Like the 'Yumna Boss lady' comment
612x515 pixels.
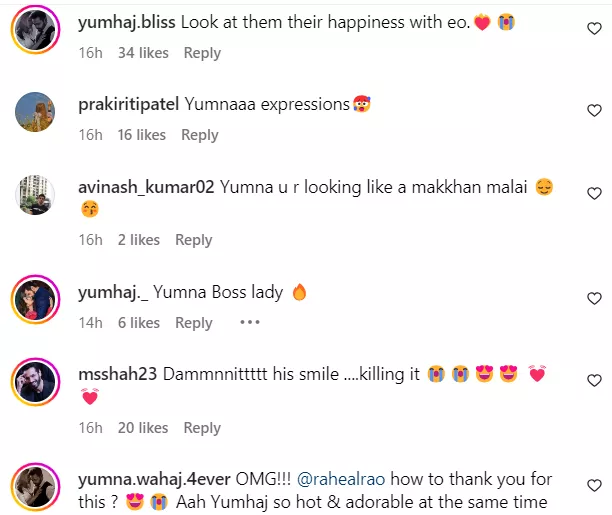tap(594, 299)
